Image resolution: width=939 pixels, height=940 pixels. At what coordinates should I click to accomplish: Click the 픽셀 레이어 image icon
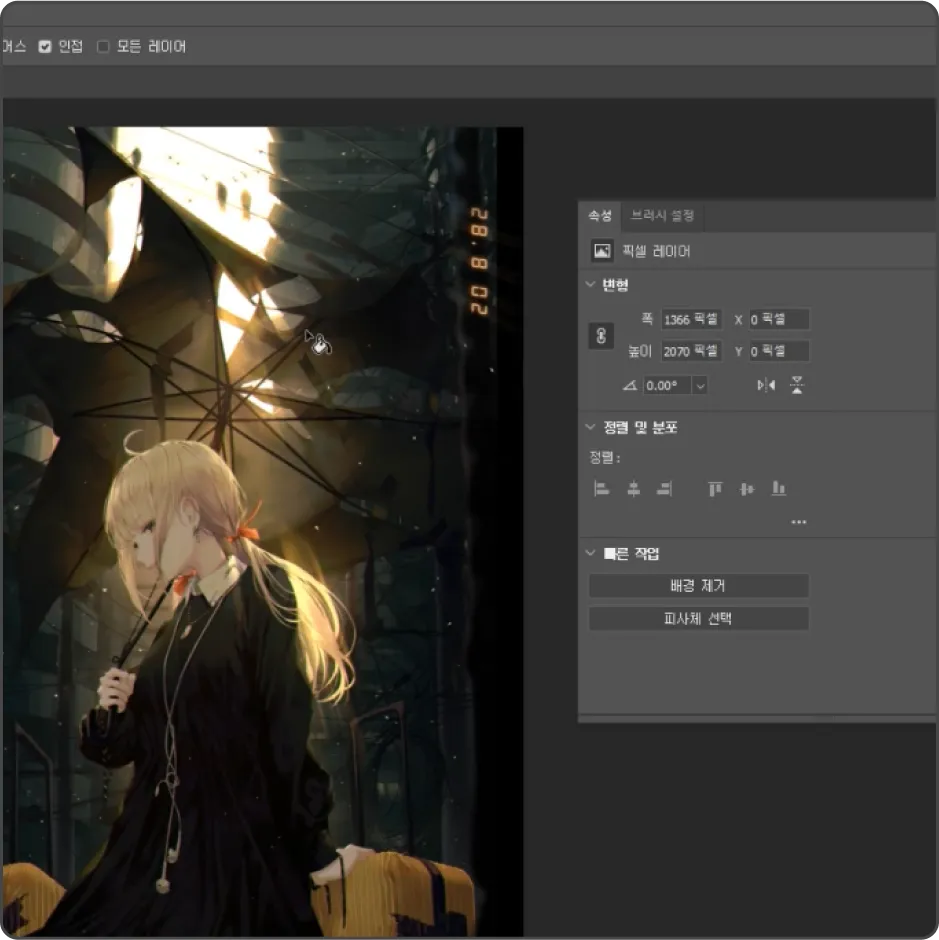coord(602,251)
